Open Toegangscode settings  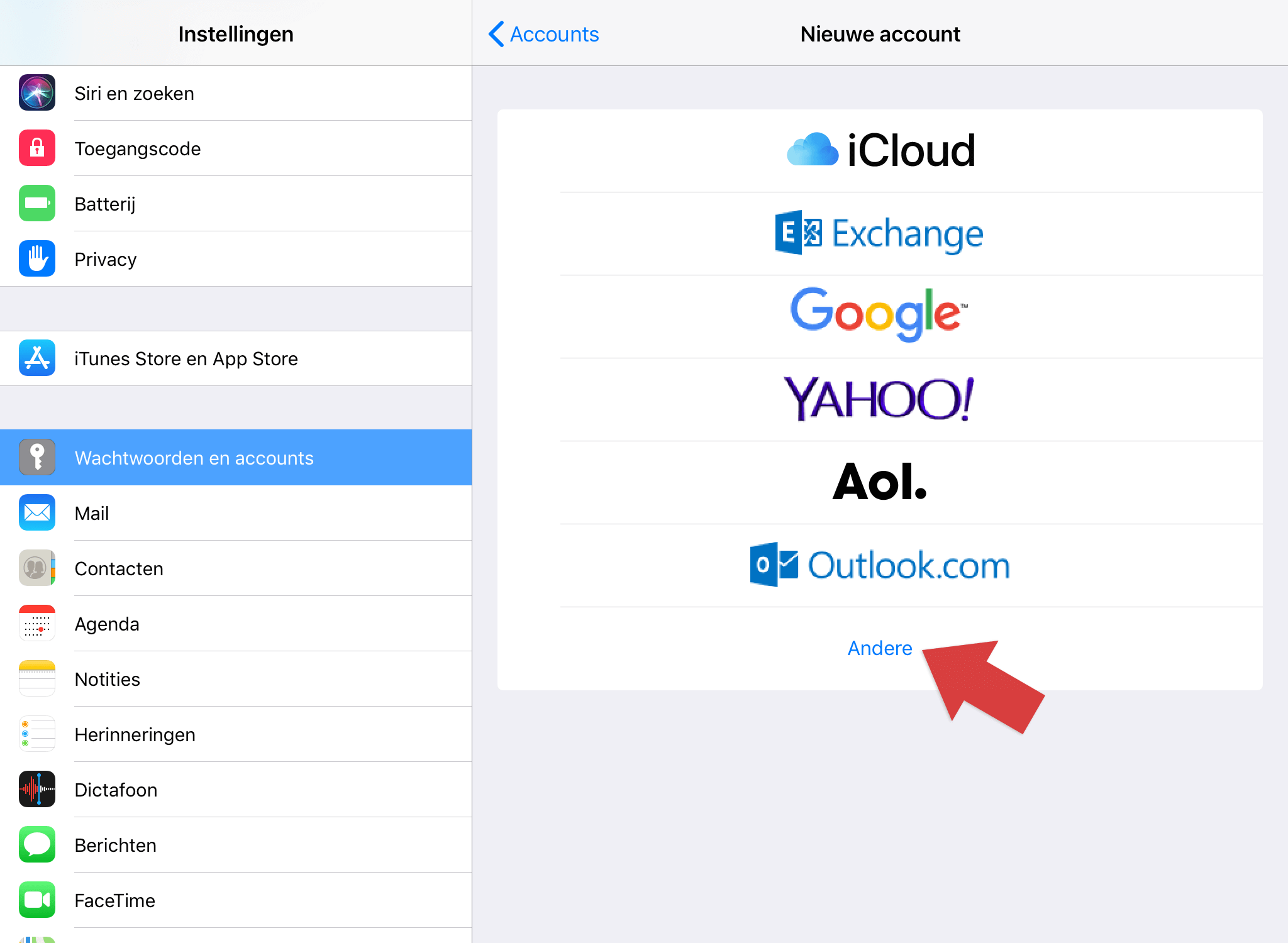tap(236, 148)
